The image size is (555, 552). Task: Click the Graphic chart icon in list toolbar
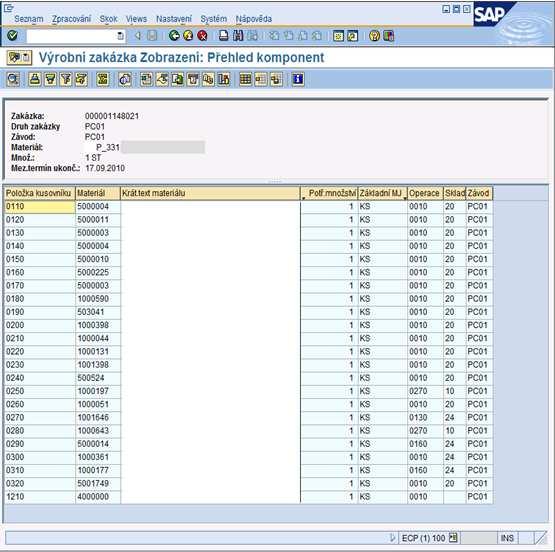[x=224, y=79]
